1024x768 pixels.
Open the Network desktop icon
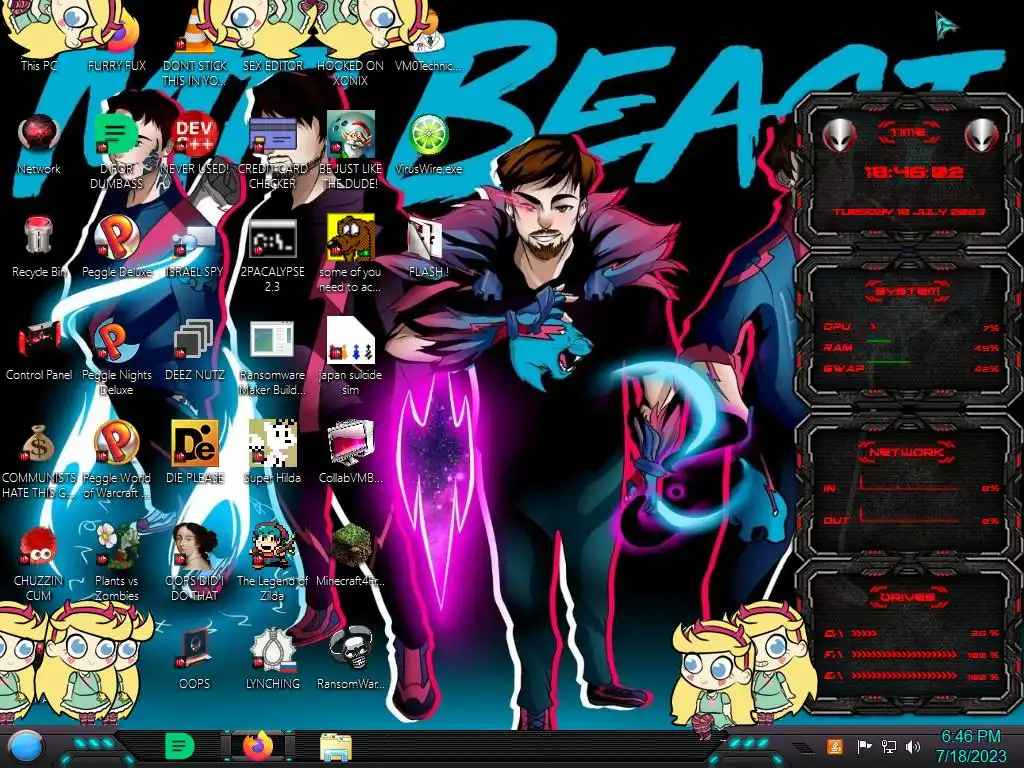(x=39, y=145)
